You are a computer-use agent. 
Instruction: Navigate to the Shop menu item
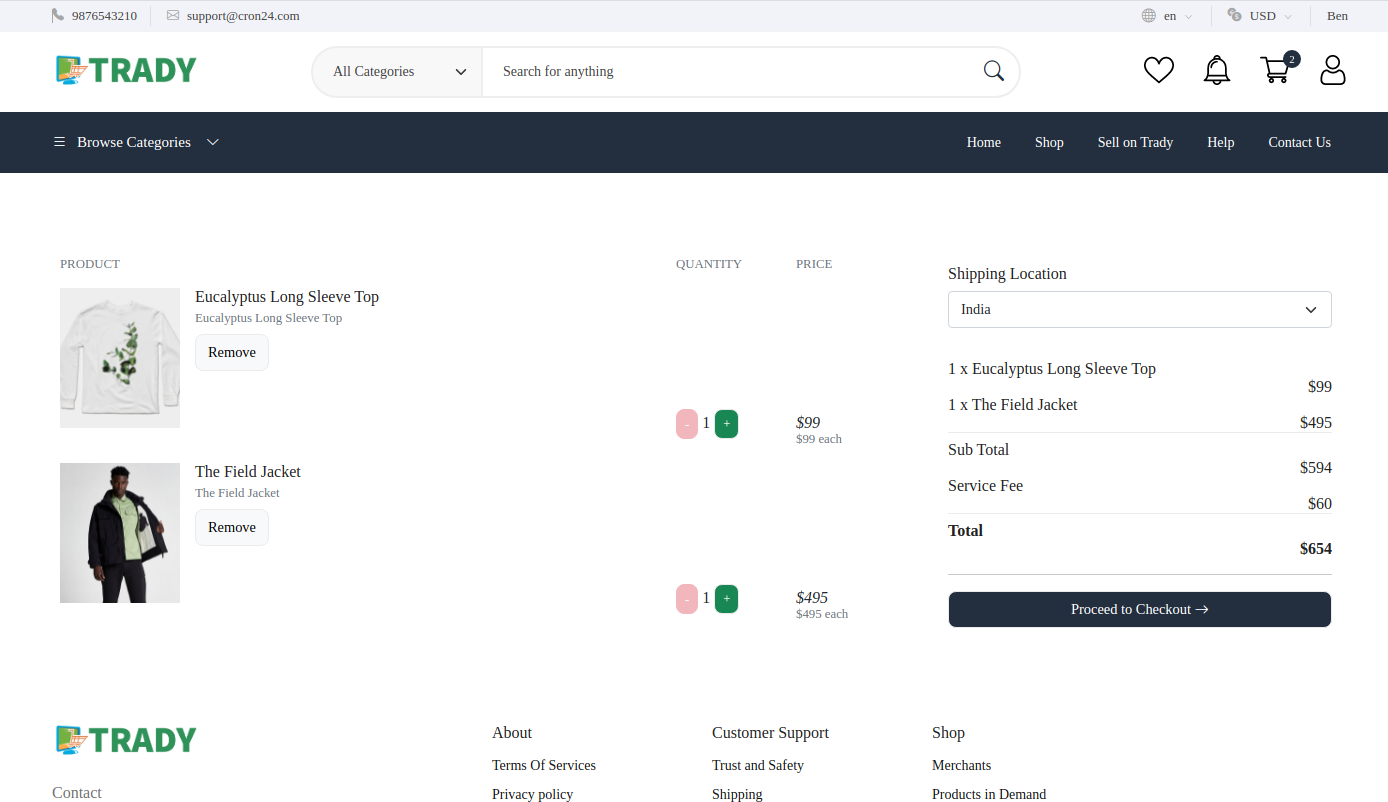point(1049,142)
